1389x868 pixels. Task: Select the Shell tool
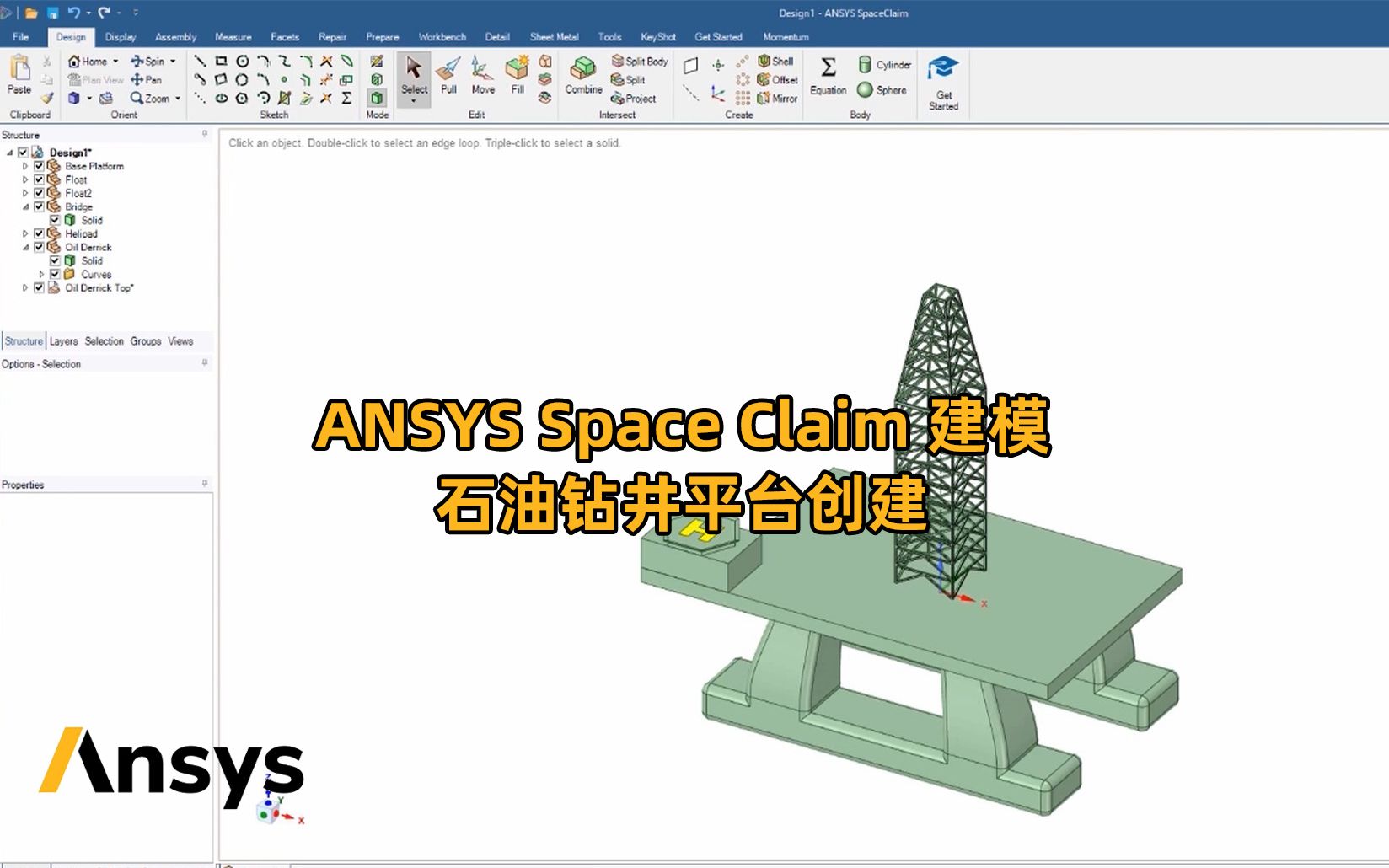775,62
